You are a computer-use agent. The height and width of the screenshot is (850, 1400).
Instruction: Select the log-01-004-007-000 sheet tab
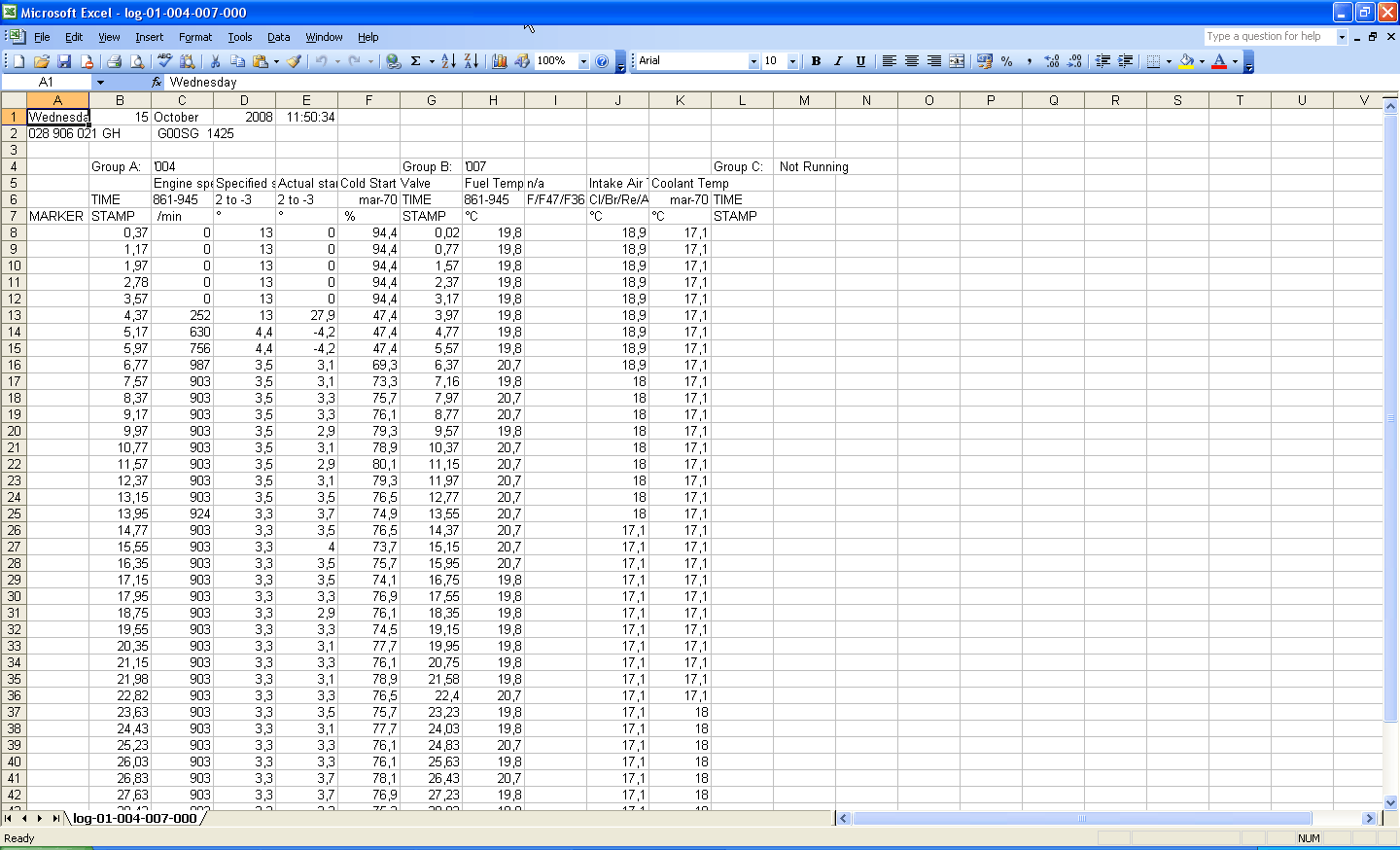tap(135, 819)
